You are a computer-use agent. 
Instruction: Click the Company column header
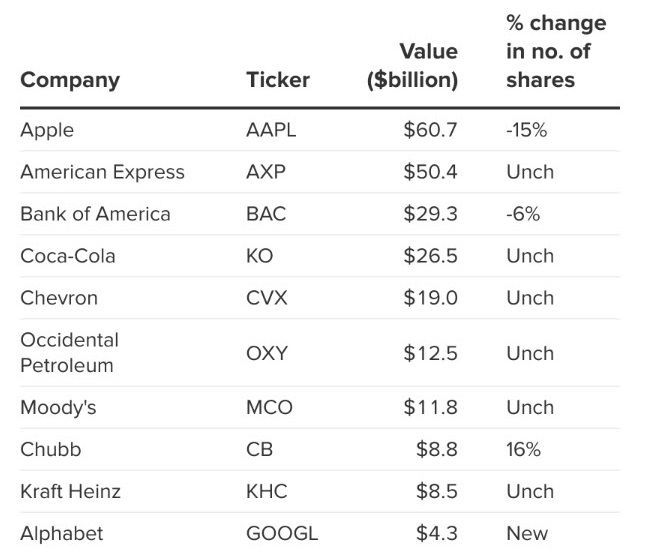click(69, 80)
